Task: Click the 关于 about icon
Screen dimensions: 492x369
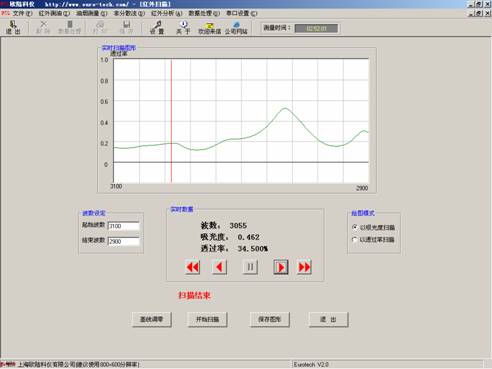Action: click(183, 27)
